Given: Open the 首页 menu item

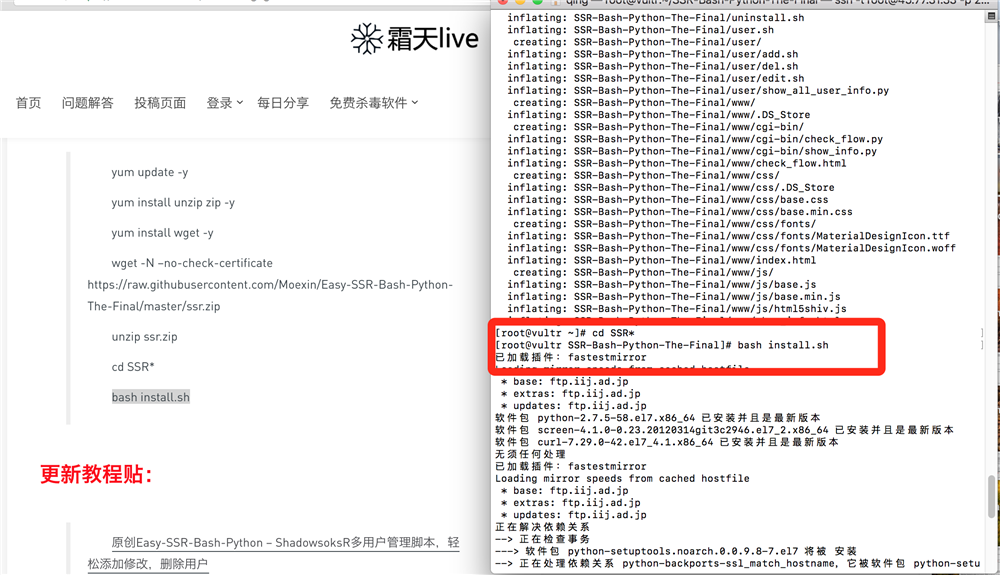Looking at the screenshot, I should point(28,103).
